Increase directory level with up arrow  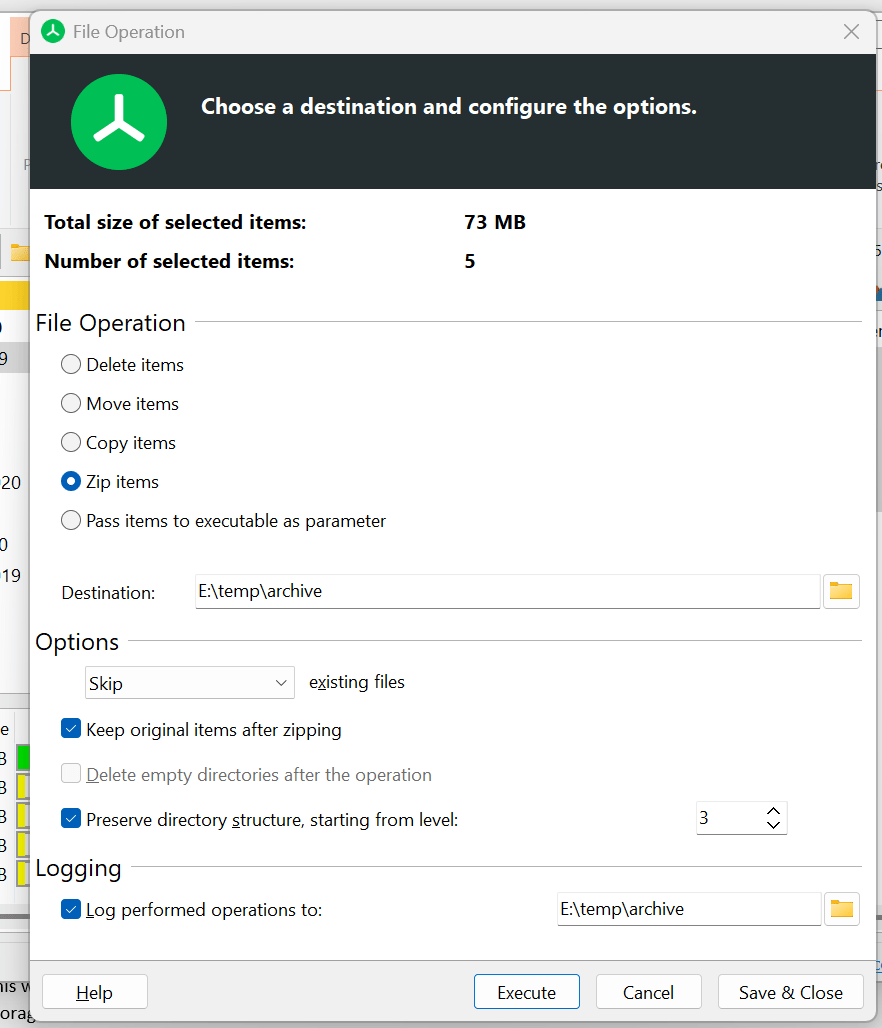point(773,811)
